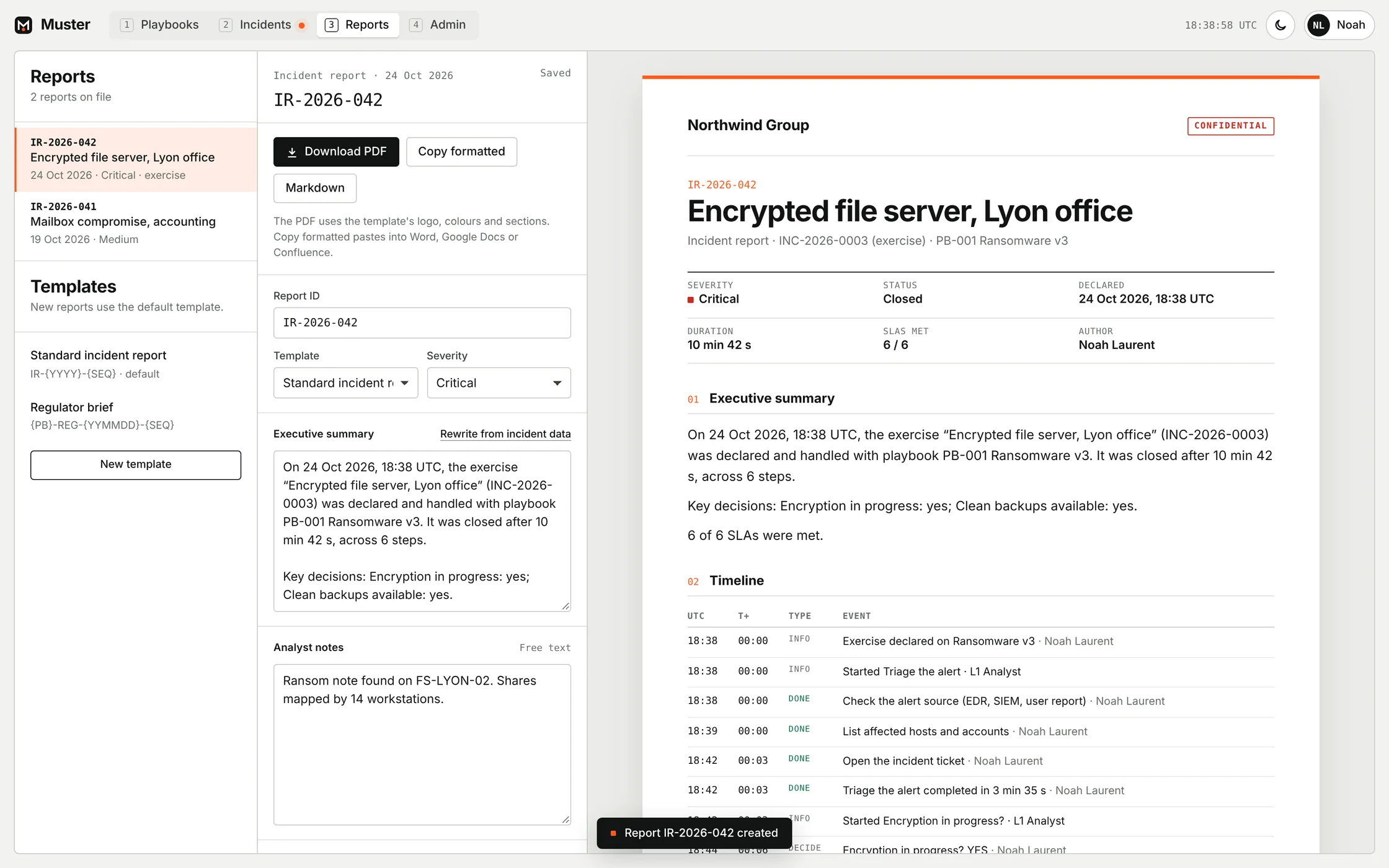The height and width of the screenshot is (868, 1389).
Task: Click into the Executive summary textarea
Action: 422,531
